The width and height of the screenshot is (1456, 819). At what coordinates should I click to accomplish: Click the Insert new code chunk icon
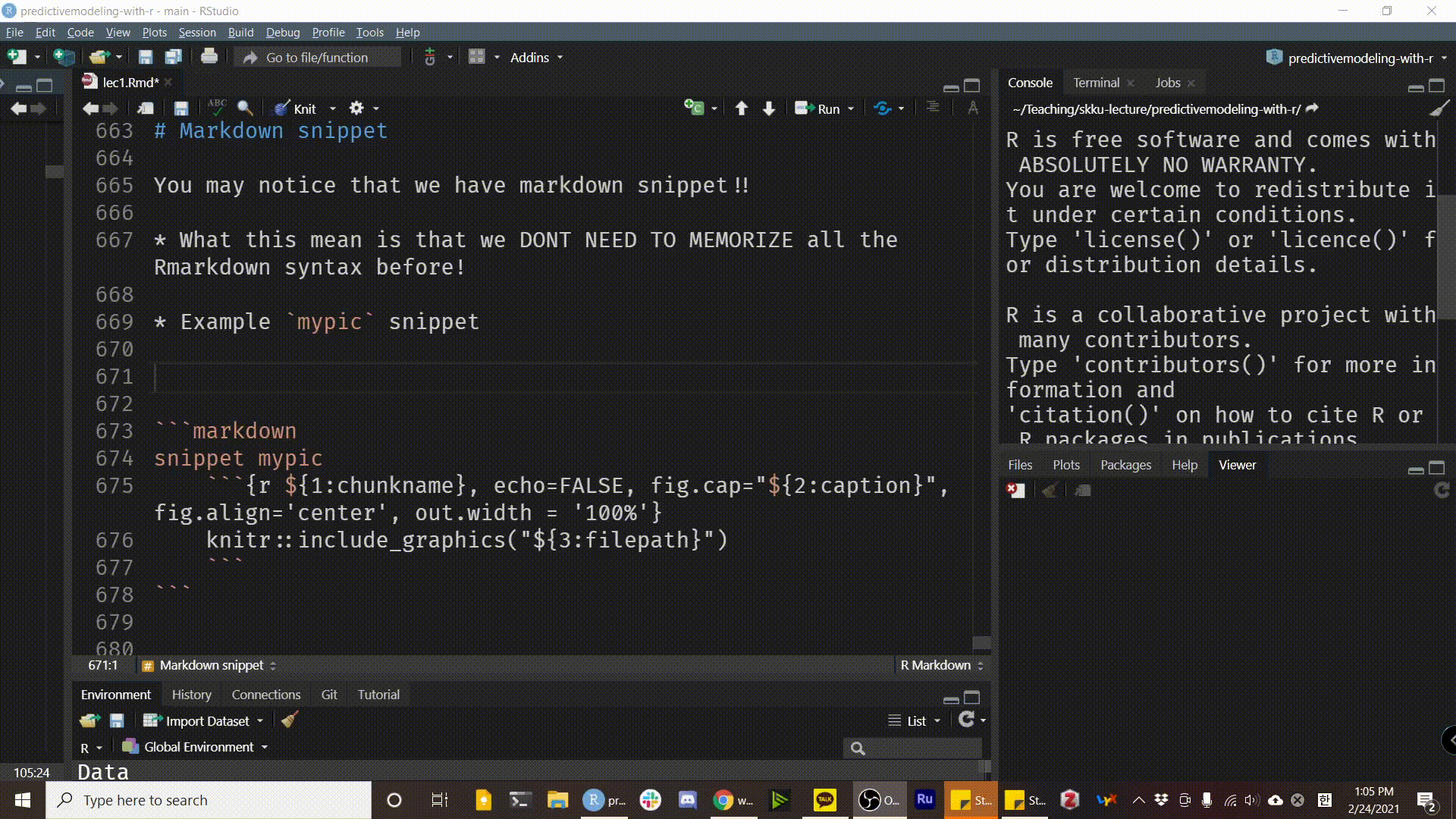coord(694,108)
